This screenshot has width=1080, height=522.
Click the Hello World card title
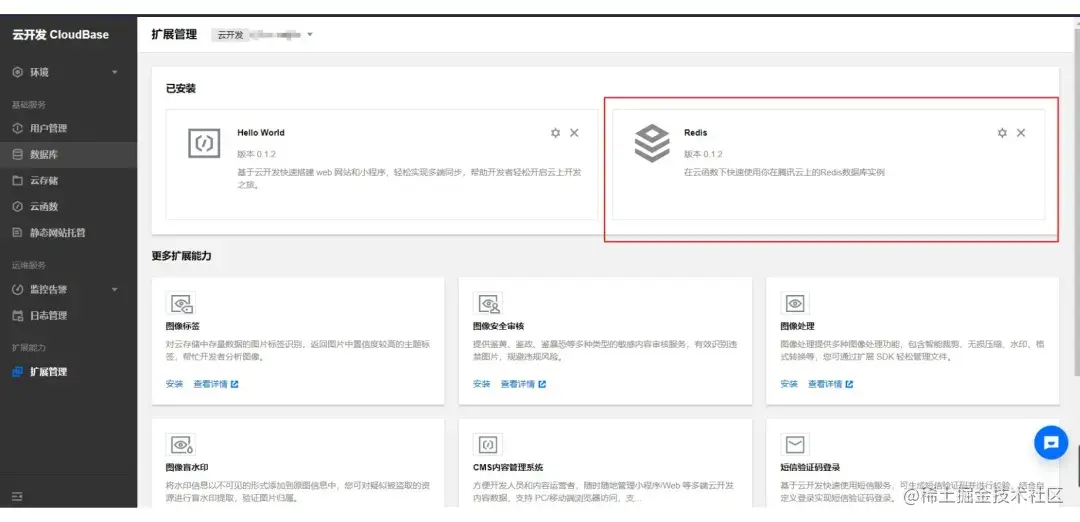[x=260, y=133]
